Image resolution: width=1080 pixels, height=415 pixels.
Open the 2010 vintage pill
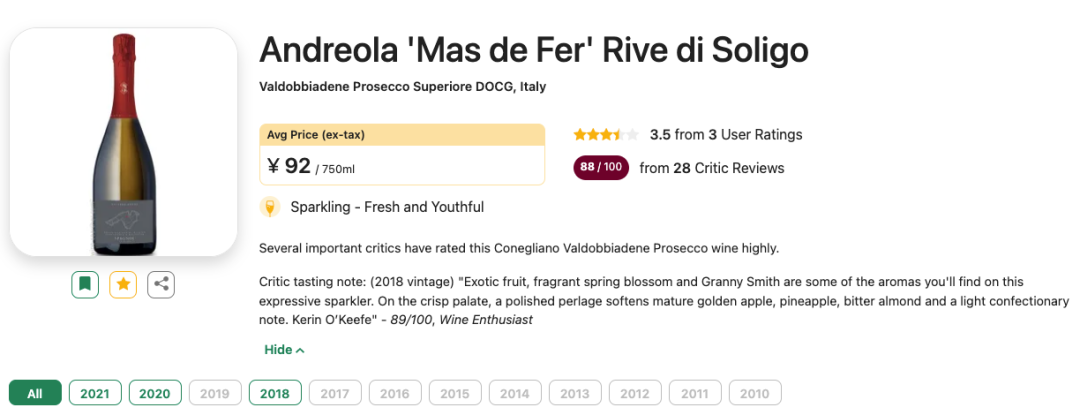[x=755, y=393]
